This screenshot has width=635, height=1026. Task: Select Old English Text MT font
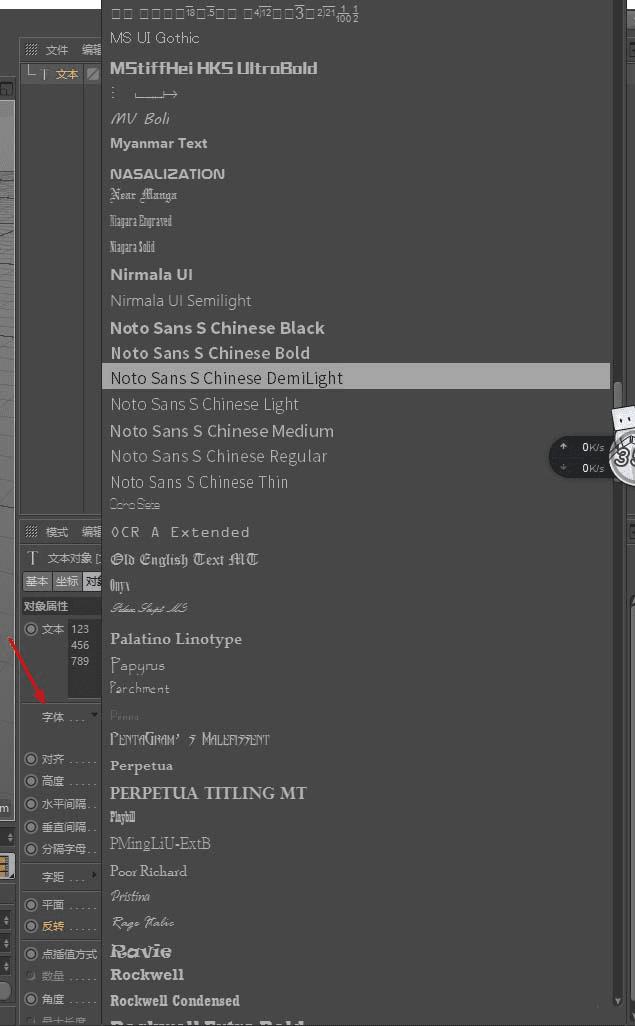[184, 559]
